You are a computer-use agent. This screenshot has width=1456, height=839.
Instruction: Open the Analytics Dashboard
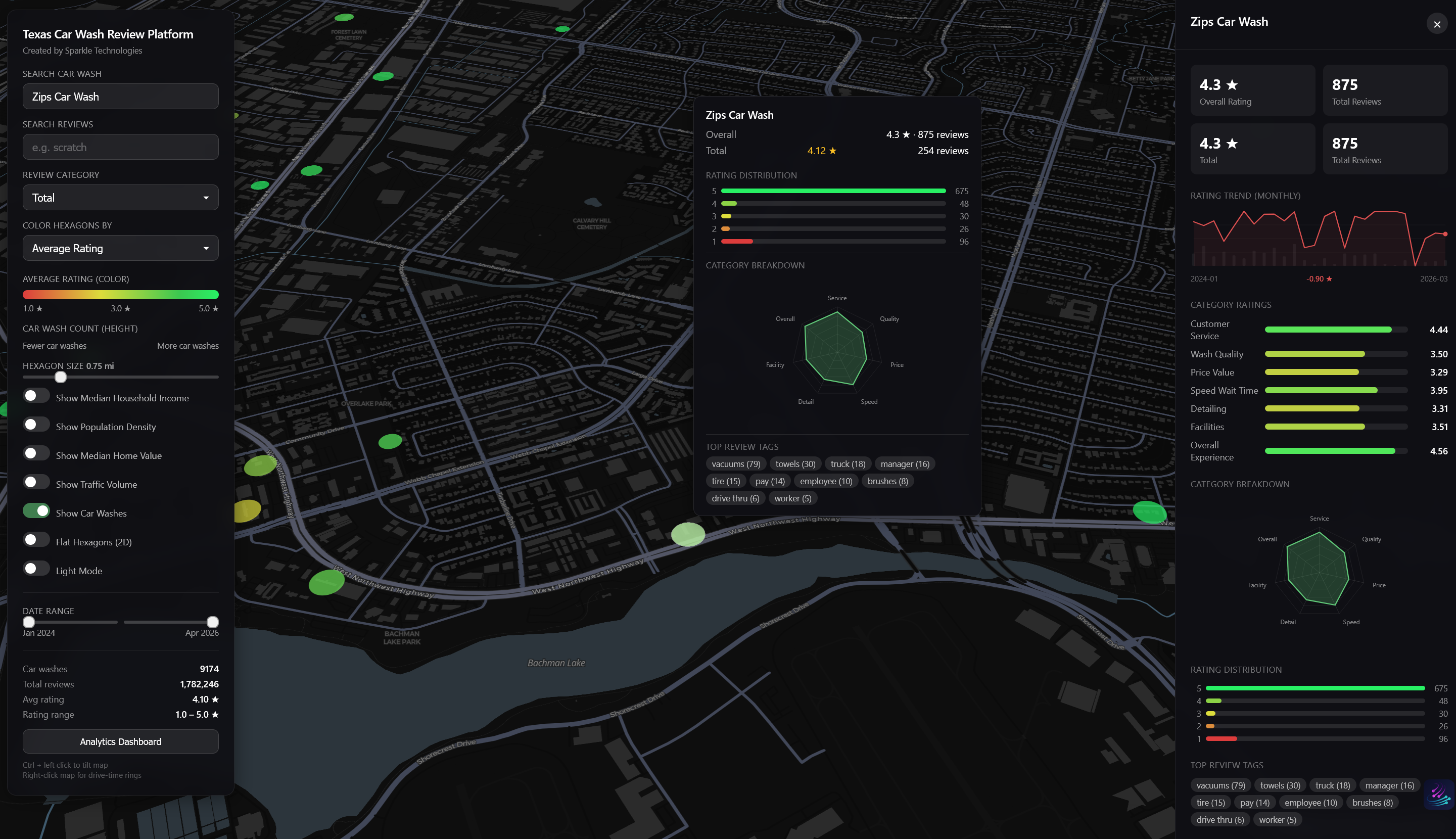120,741
